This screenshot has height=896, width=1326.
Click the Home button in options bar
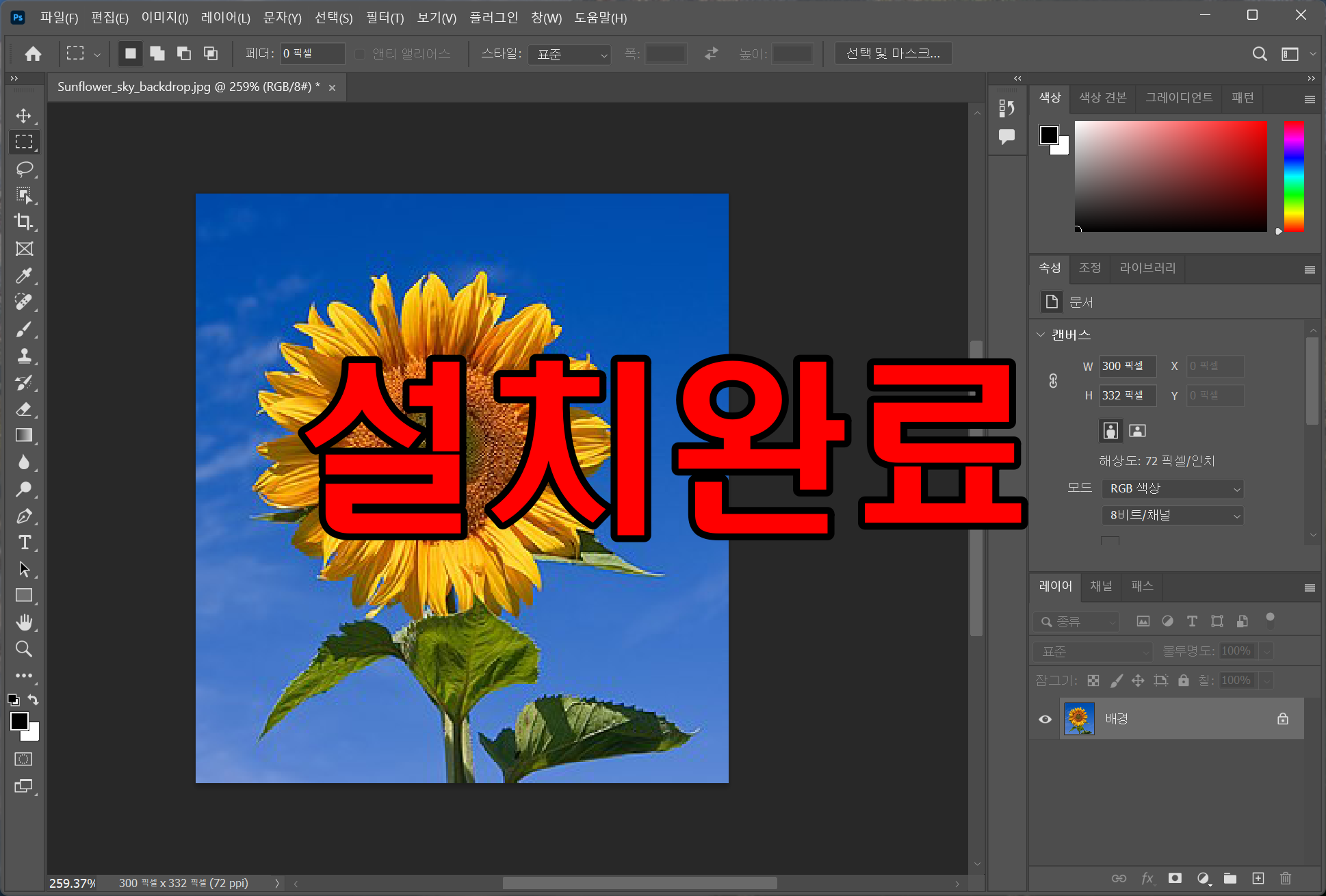(33, 53)
